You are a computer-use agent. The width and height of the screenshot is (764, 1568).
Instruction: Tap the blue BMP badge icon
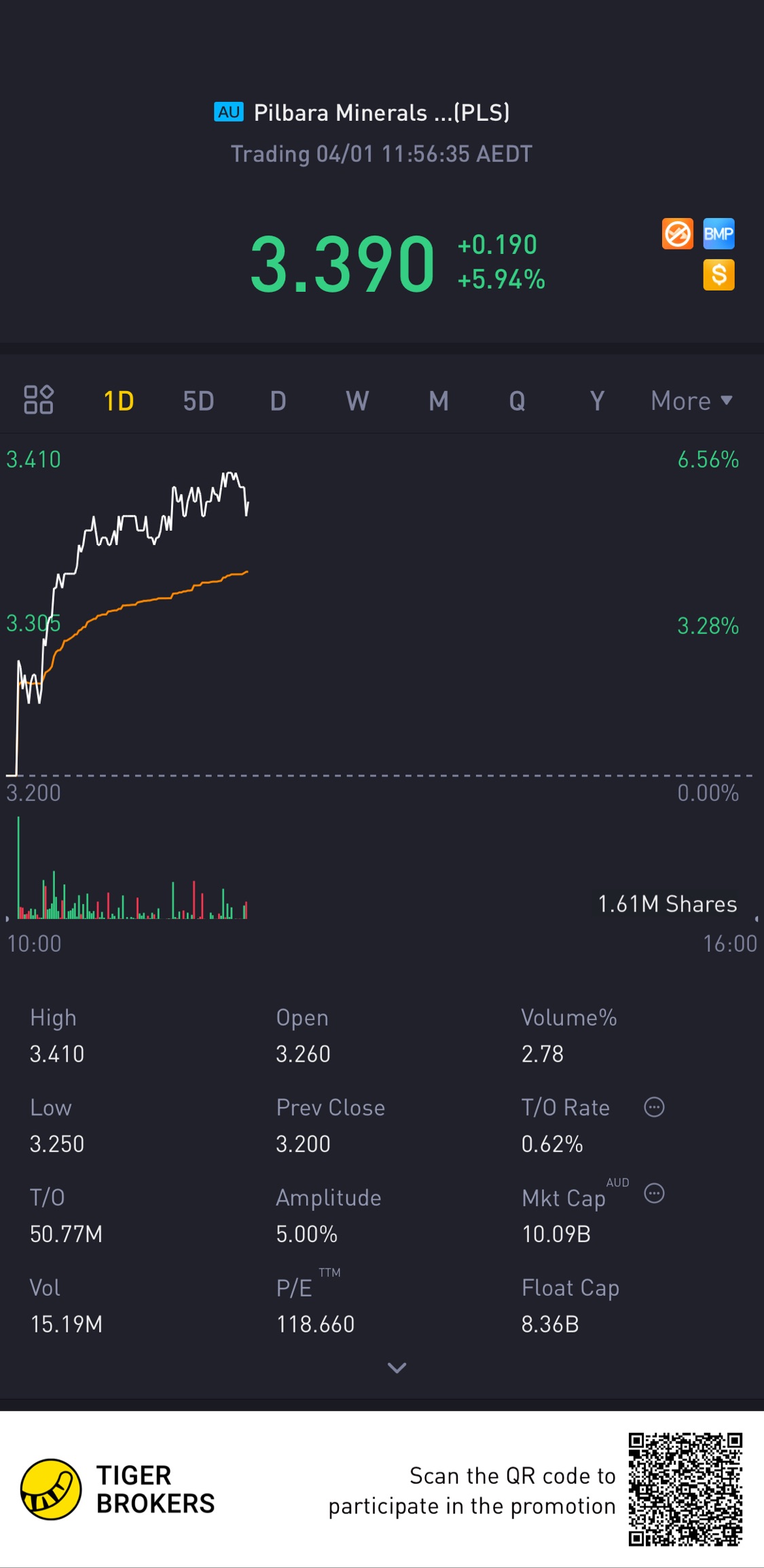tap(718, 234)
